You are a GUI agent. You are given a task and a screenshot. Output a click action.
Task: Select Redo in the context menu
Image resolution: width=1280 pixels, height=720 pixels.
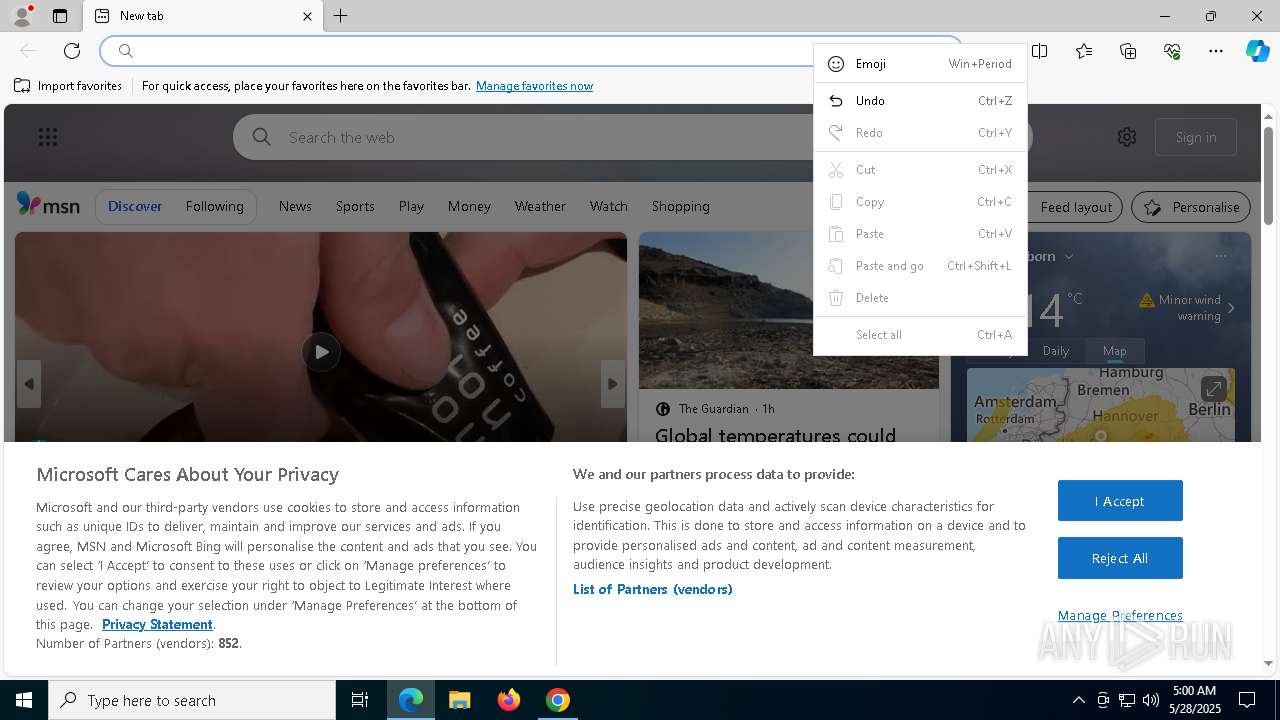920,133
